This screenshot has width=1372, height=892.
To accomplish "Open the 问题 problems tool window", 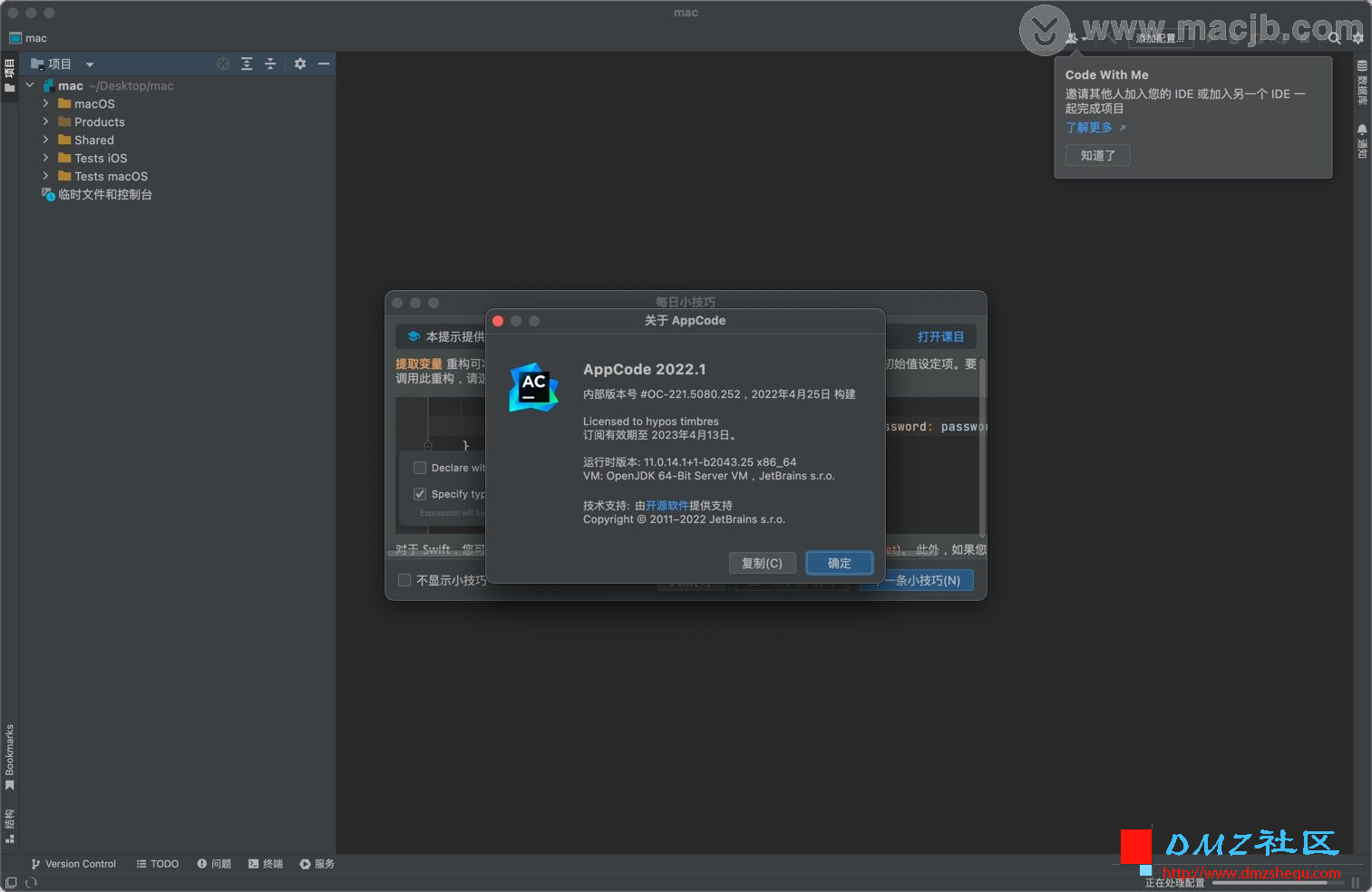I will 214,864.
